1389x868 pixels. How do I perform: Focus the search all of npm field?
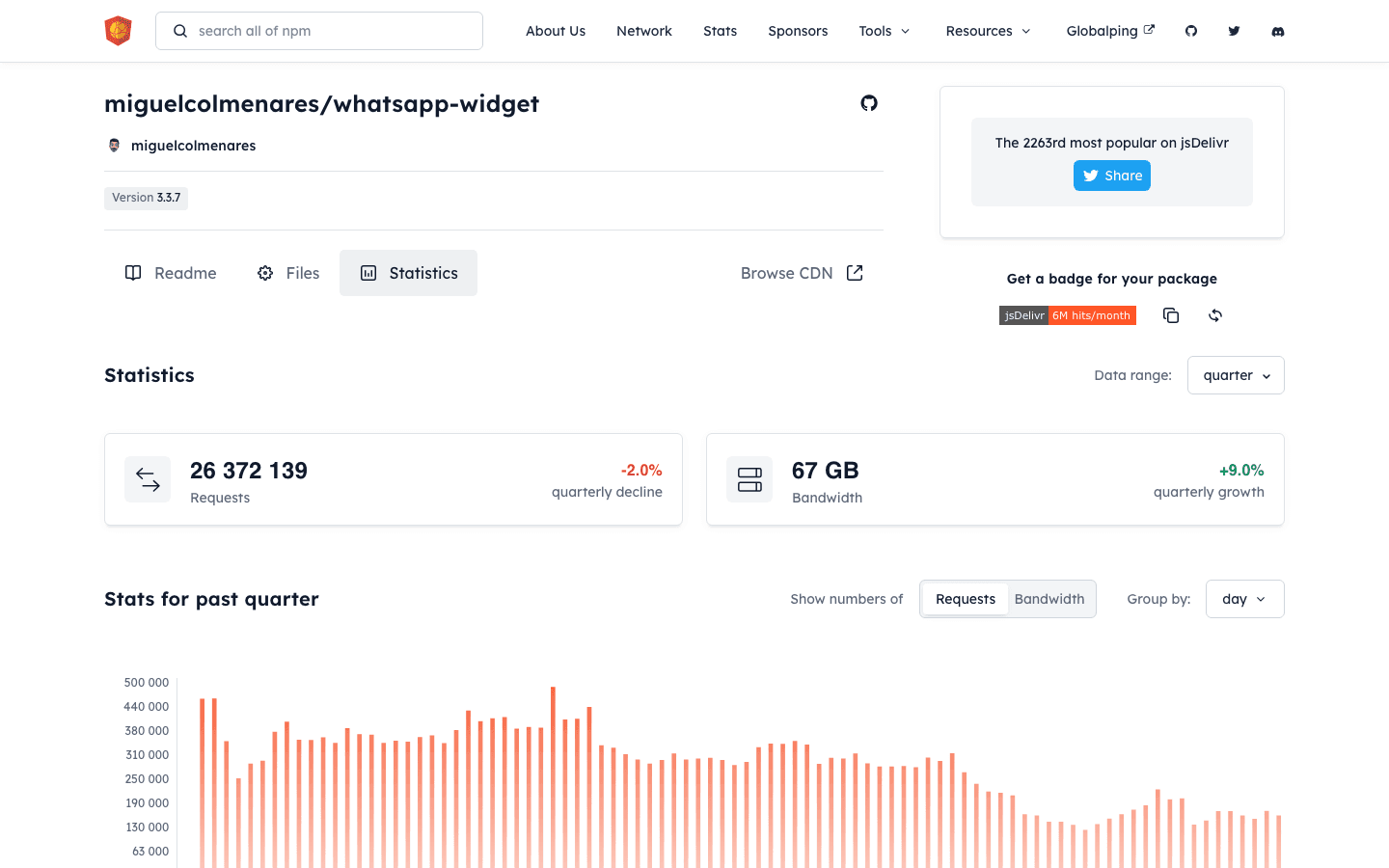click(x=319, y=31)
